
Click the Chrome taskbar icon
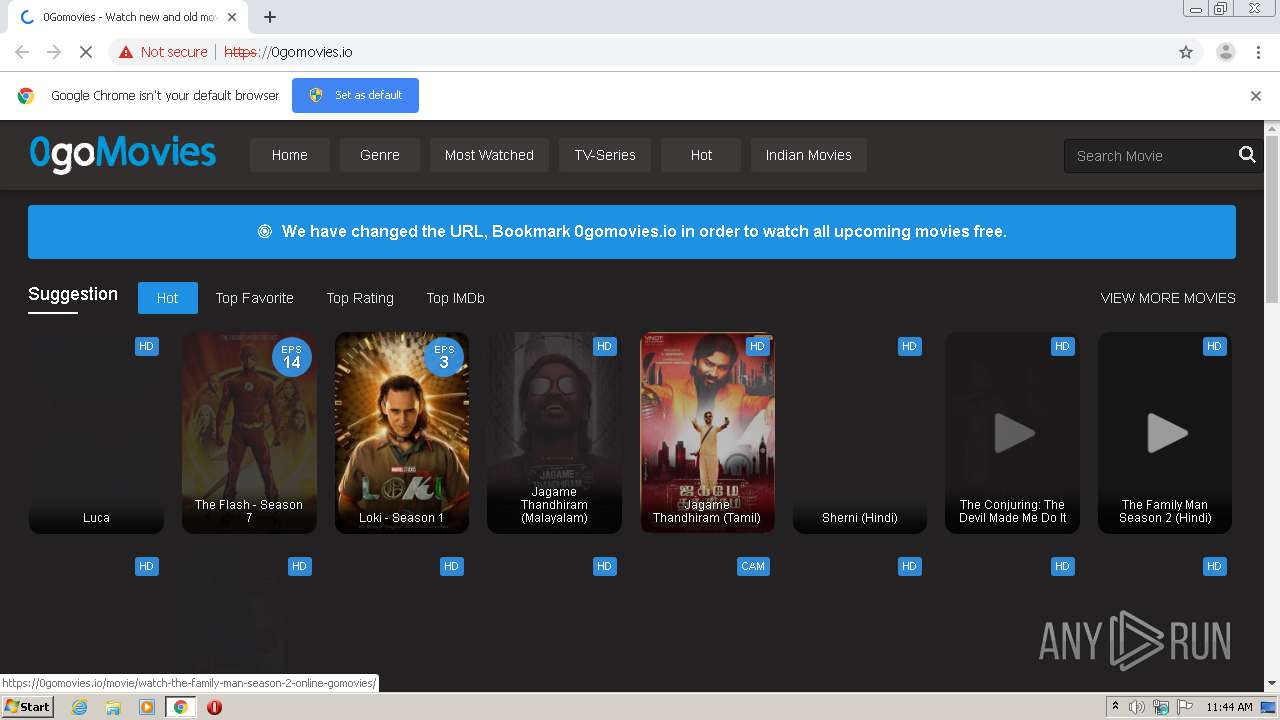181,707
